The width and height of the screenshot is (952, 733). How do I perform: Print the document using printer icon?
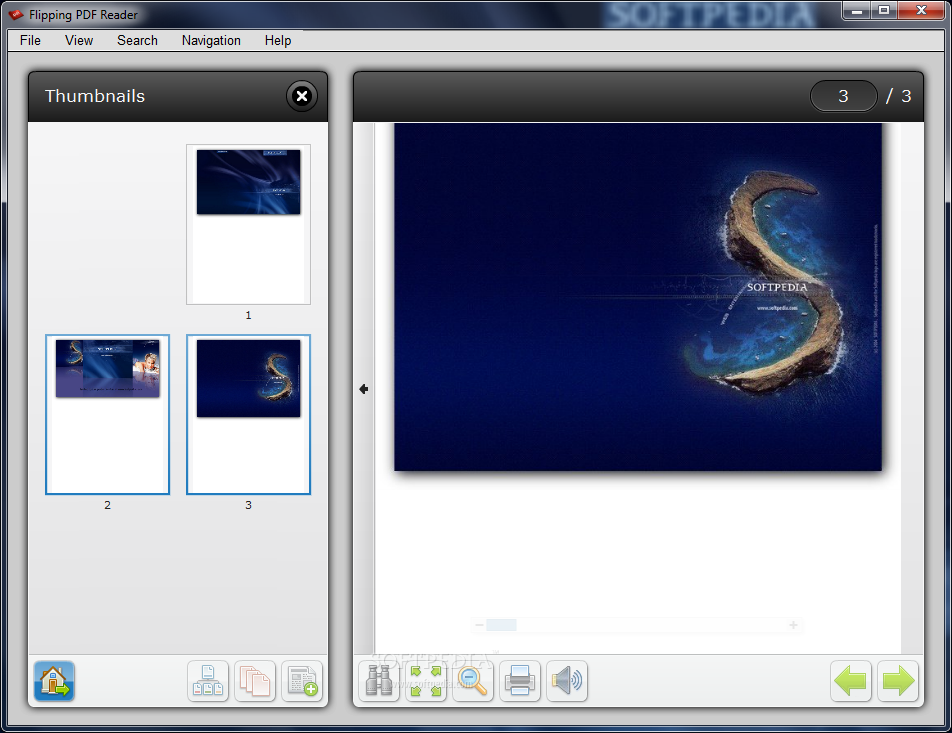[520, 681]
